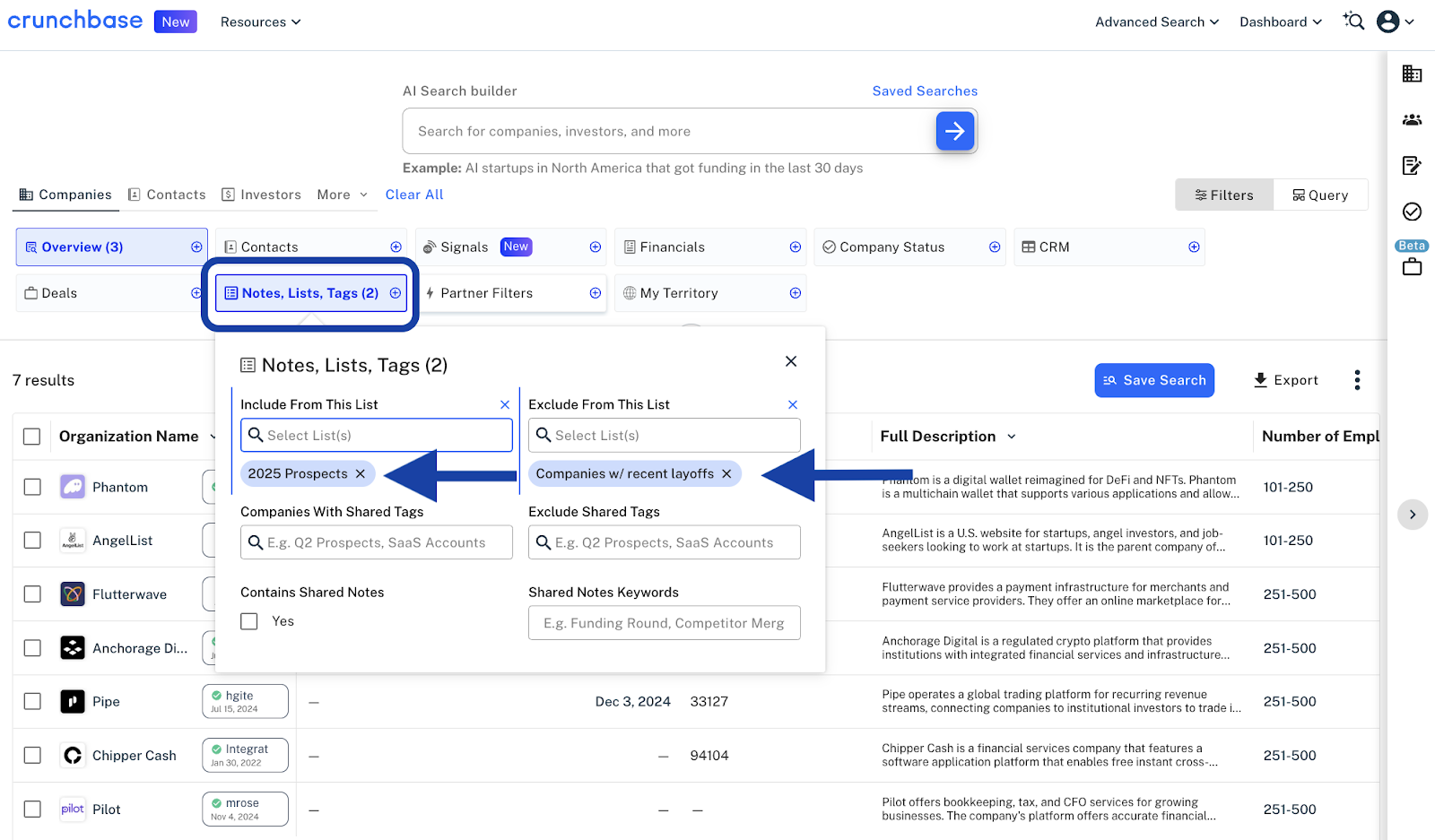This screenshot has height=840, width=1435.
Task: Expand the right side panel arrow
Action: click(x=1413, y=515)
